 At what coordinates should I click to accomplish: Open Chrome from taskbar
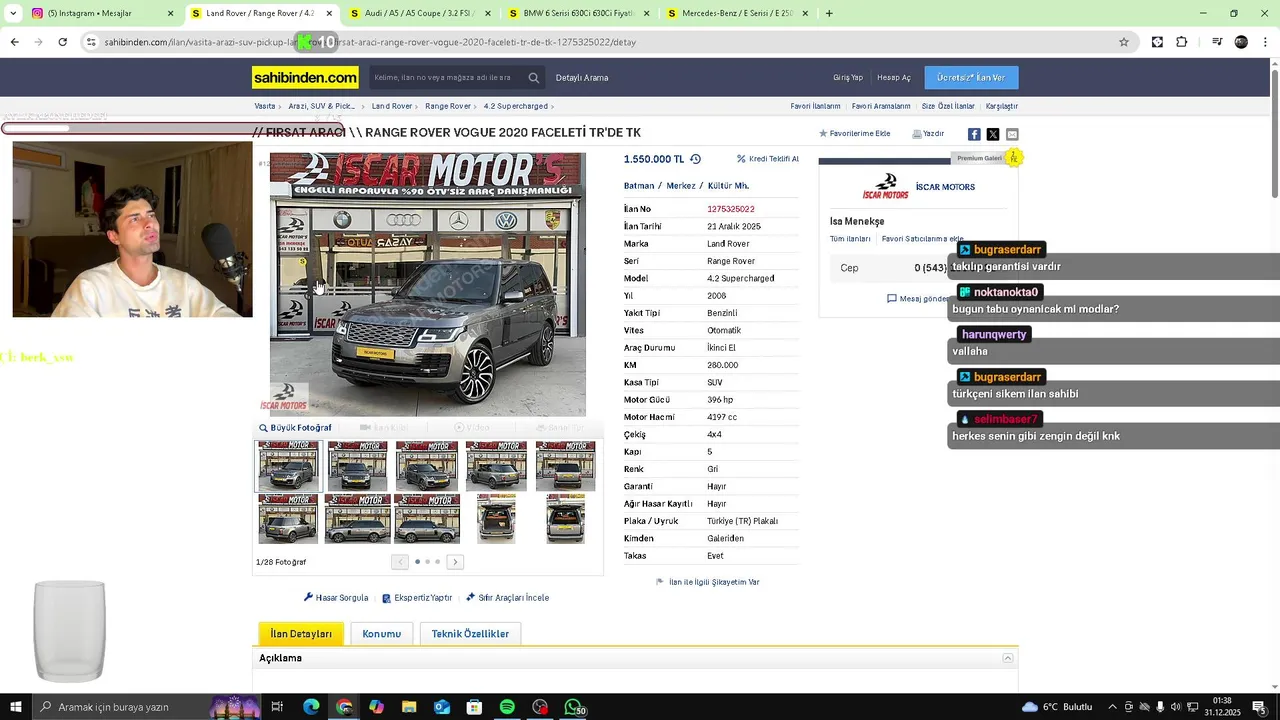pos(344,707)
